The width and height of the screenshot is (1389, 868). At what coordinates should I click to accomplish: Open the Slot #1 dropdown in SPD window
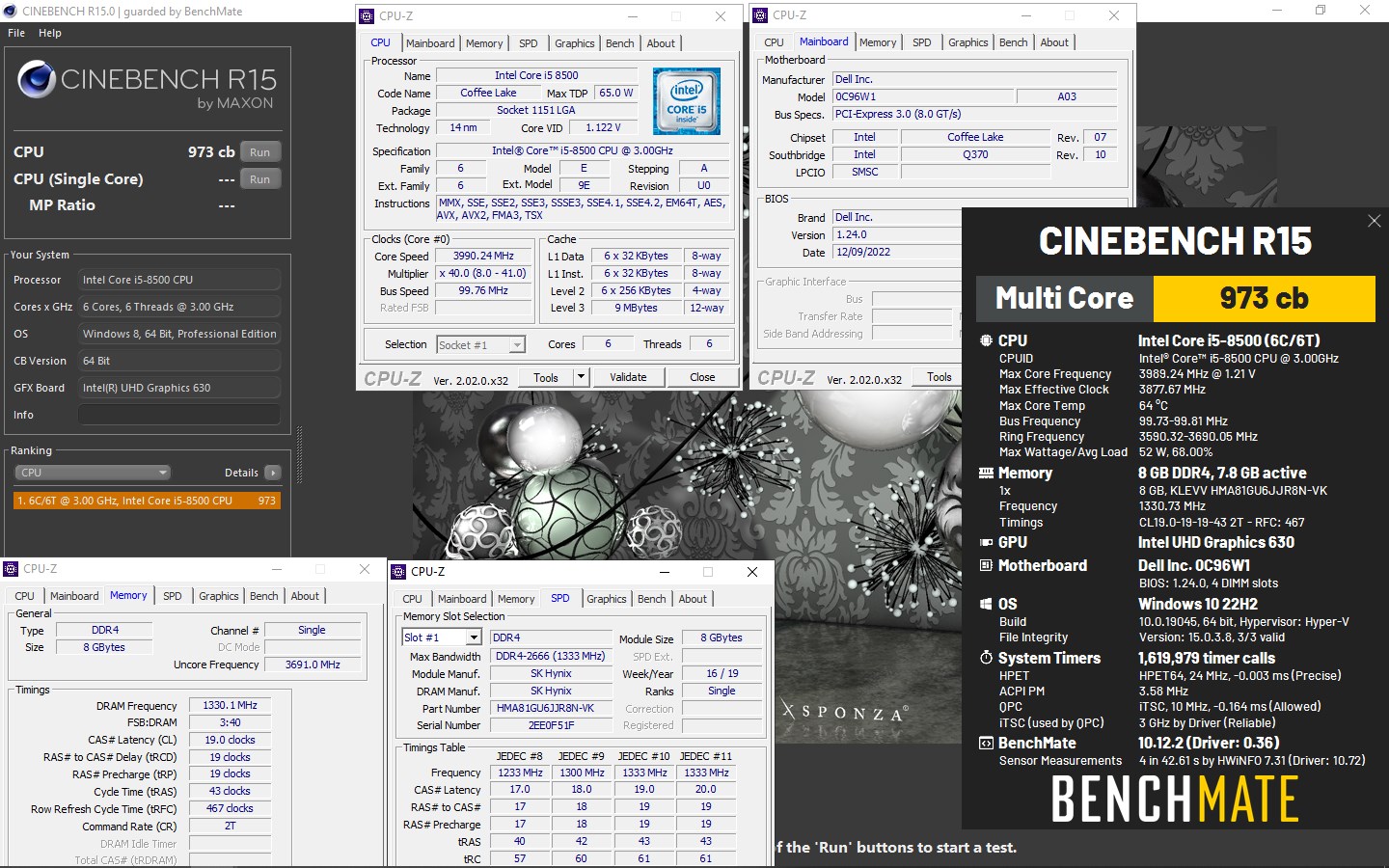point(441,637)
